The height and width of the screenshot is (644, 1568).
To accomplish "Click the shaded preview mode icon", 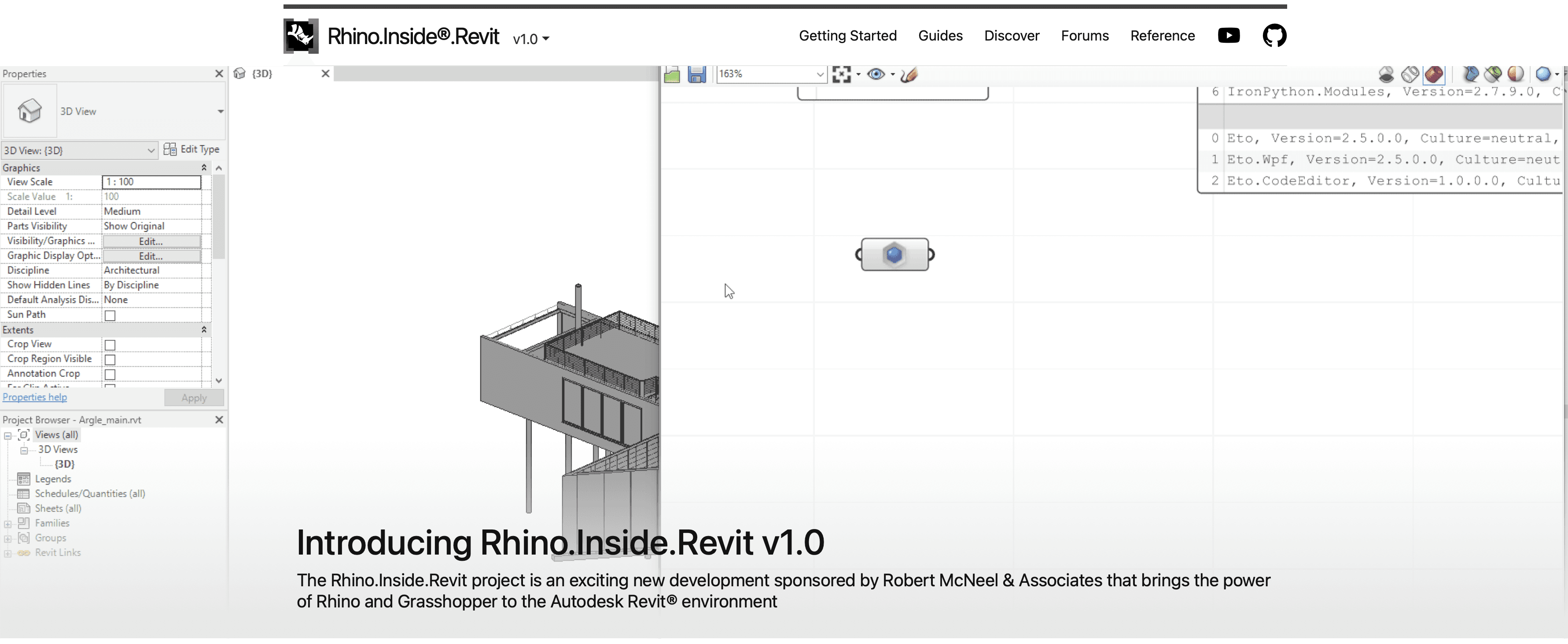I will [1434, 74].
